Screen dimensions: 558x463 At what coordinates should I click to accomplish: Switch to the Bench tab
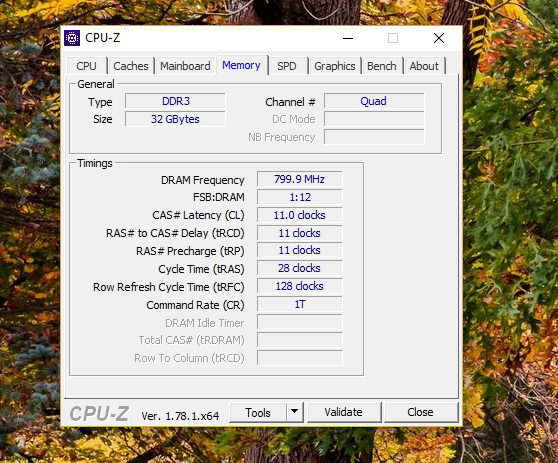pos(381,66)
